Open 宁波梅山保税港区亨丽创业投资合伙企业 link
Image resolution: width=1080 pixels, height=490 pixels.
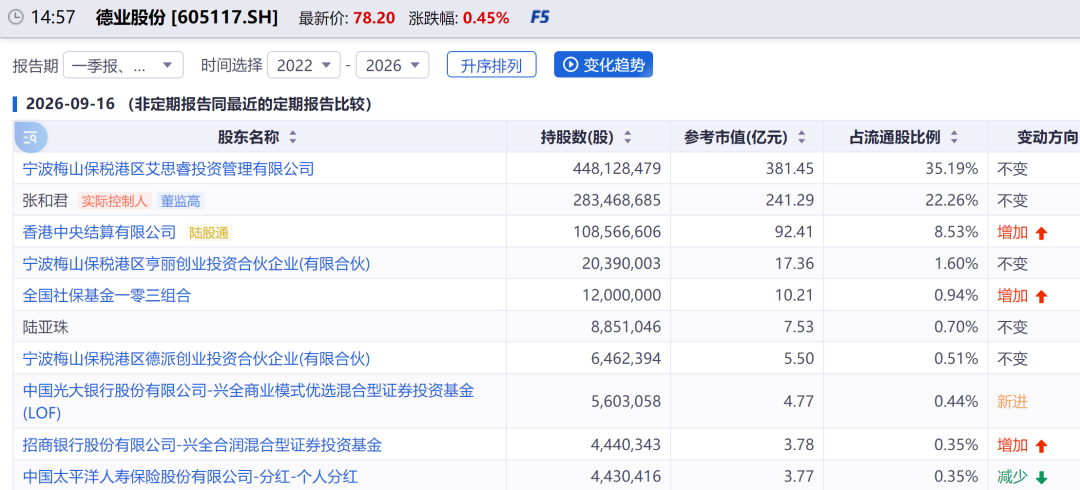pos(196,263)
